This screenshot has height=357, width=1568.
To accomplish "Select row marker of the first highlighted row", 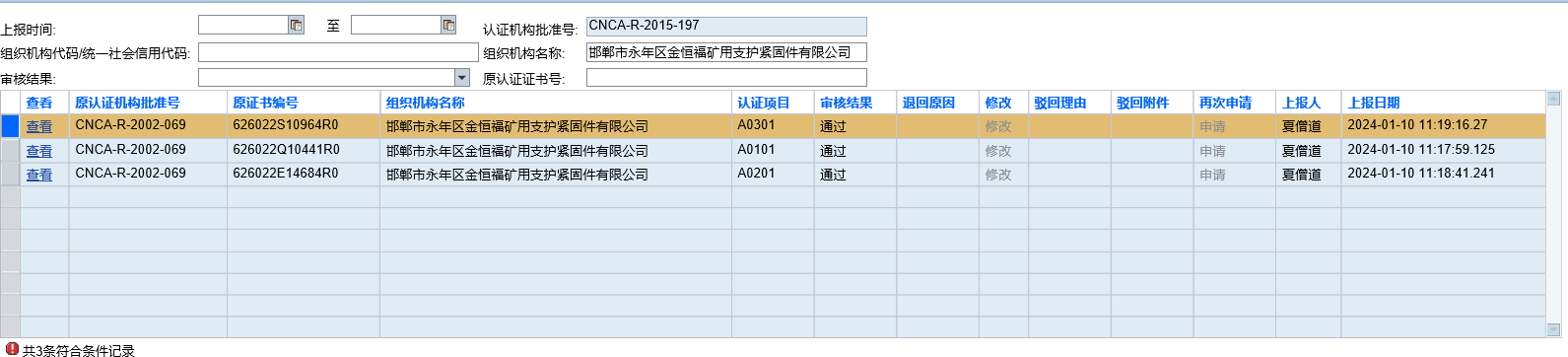I will [10, 126].
